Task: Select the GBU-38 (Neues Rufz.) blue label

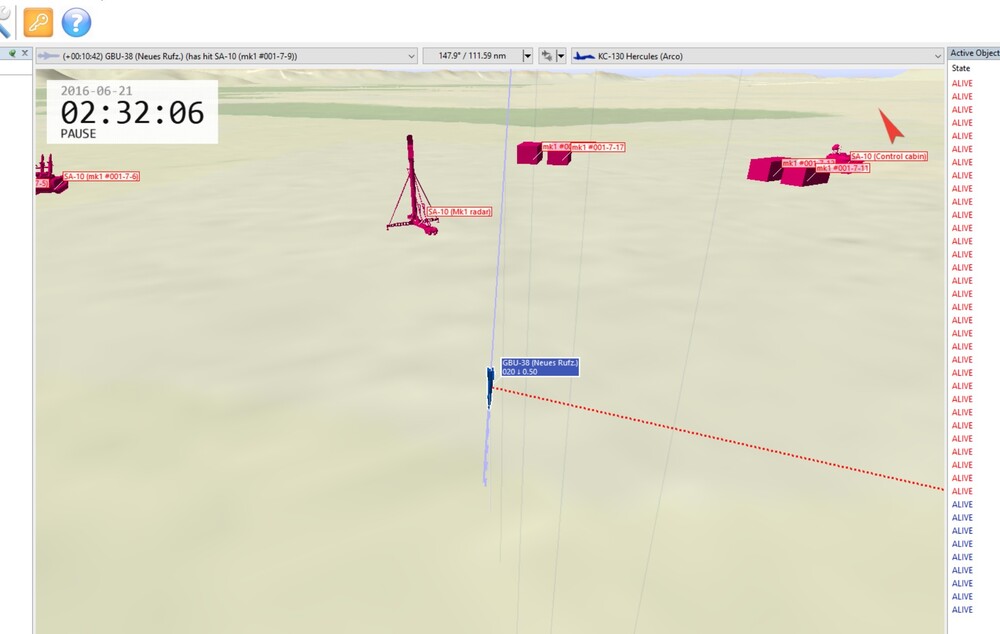Action: pyautogui.click(x=540, y=367)
